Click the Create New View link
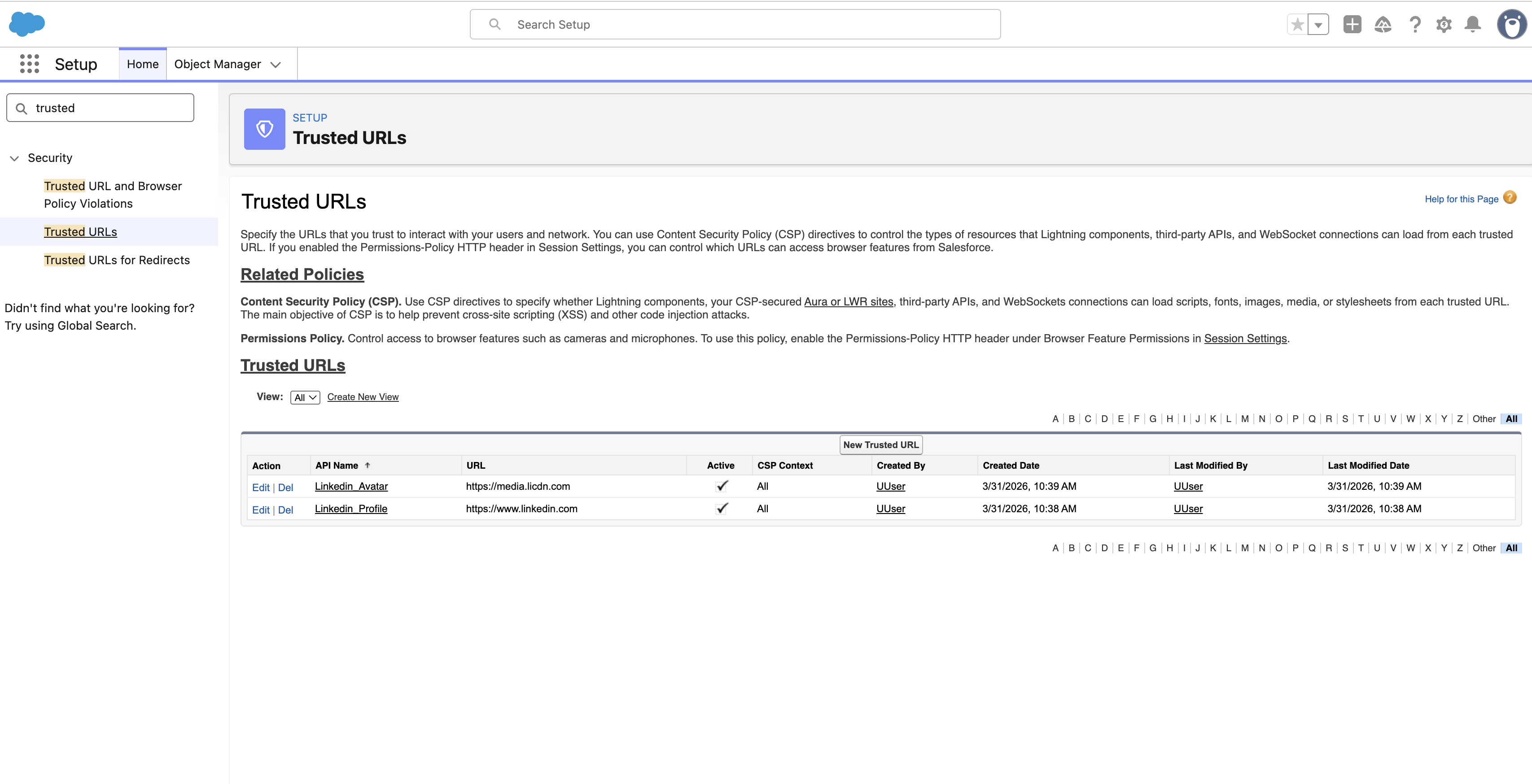1532x784 pixels. click(363, 397)
